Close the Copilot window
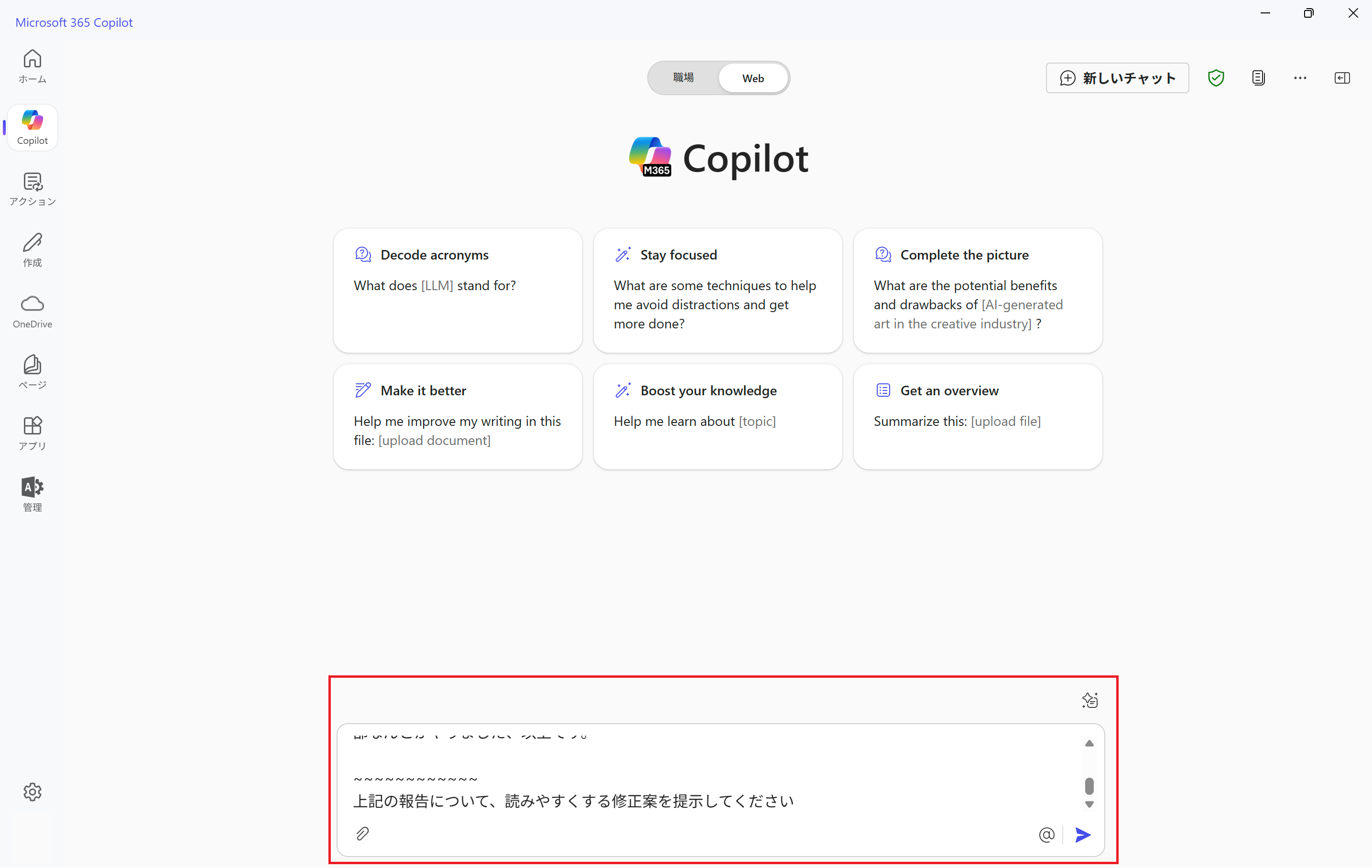Image resolution: width=1372 pixels, height=868 pixels. point(1353,13)
